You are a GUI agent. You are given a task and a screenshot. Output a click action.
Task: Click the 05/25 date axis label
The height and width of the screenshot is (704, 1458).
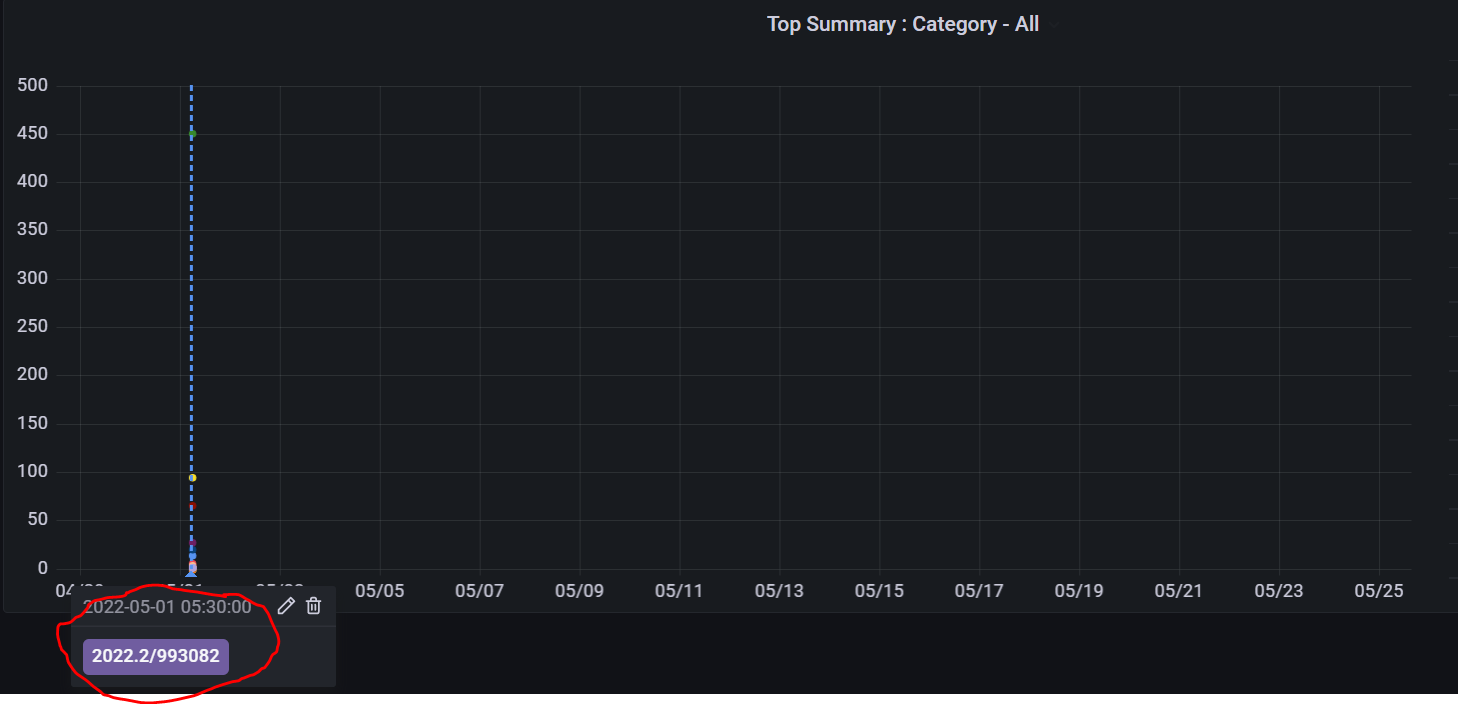point(1378,591)
